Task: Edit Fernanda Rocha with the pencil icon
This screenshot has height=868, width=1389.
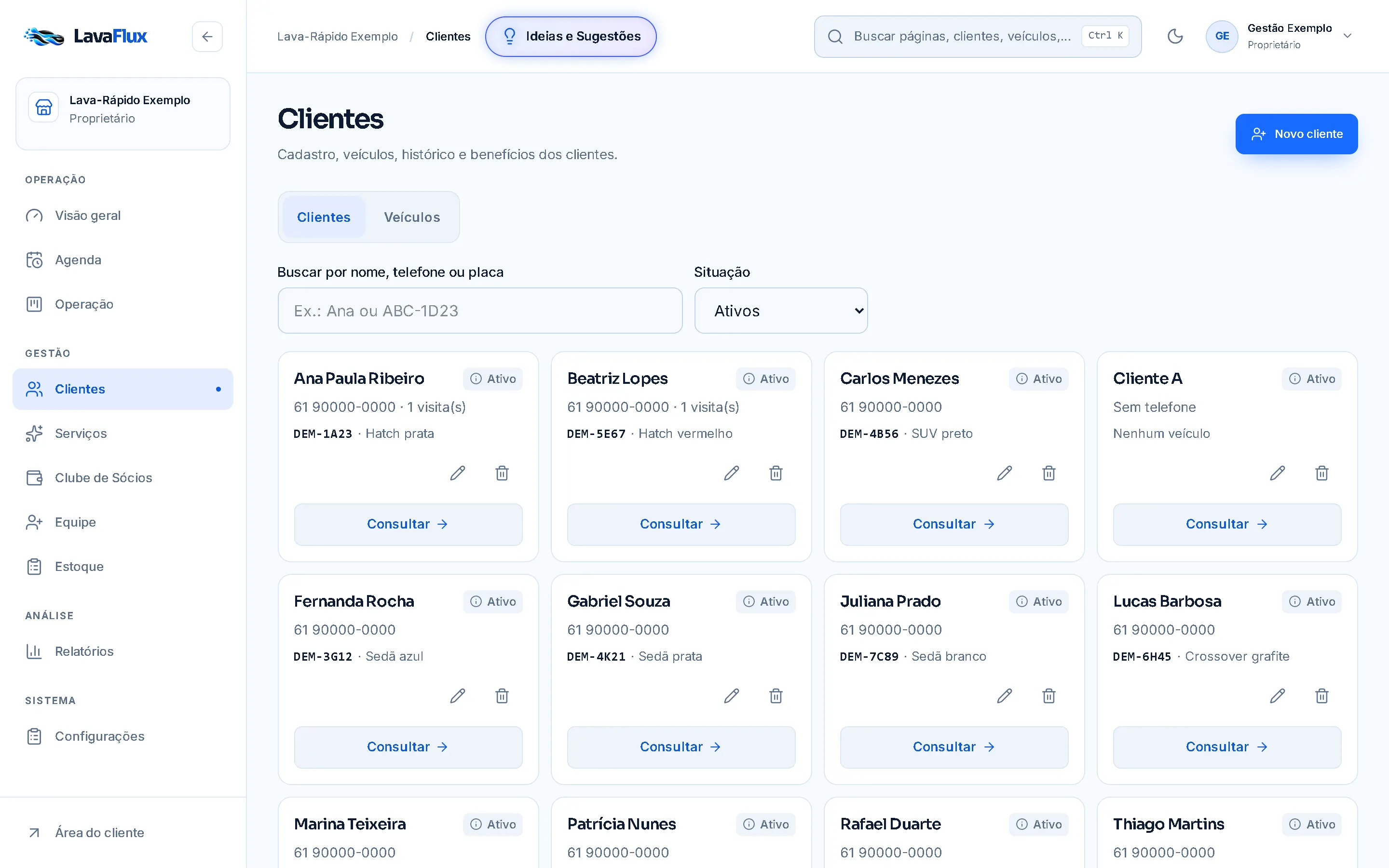Action: (x=457, y=696)
